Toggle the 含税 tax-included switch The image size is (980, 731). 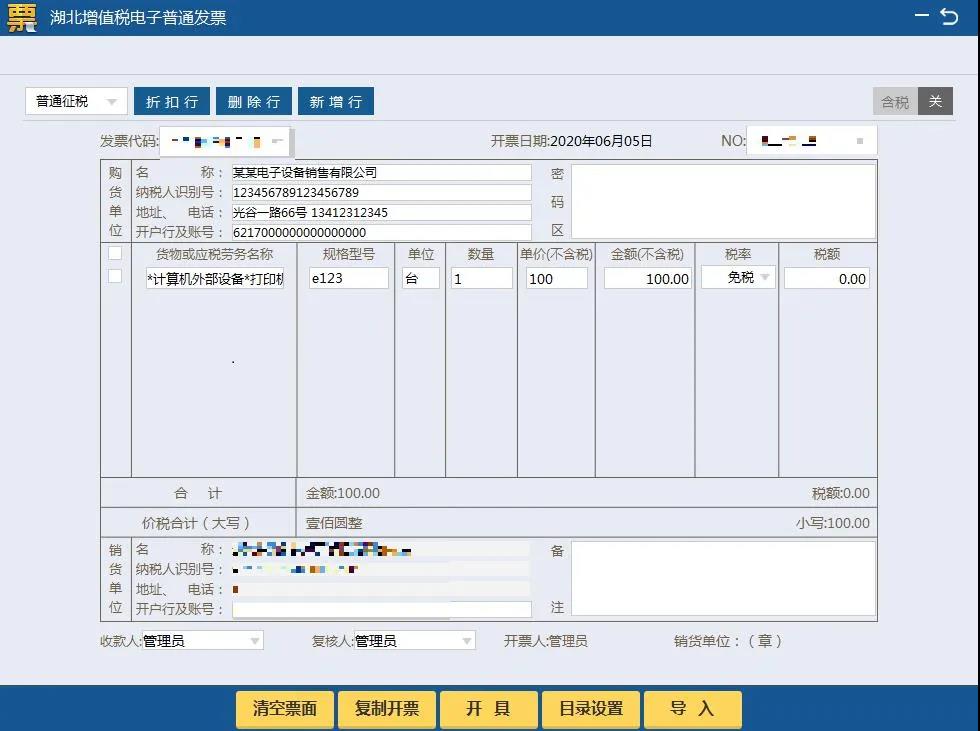[895, 100]
